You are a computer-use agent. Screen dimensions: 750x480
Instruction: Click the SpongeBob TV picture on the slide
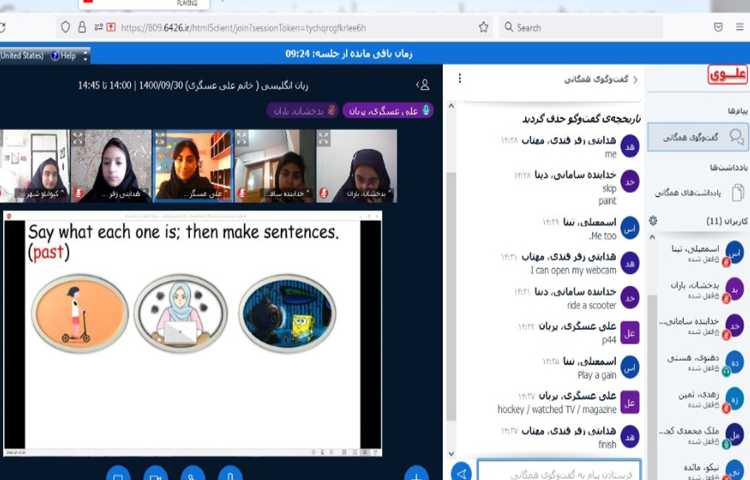[287, 313]
